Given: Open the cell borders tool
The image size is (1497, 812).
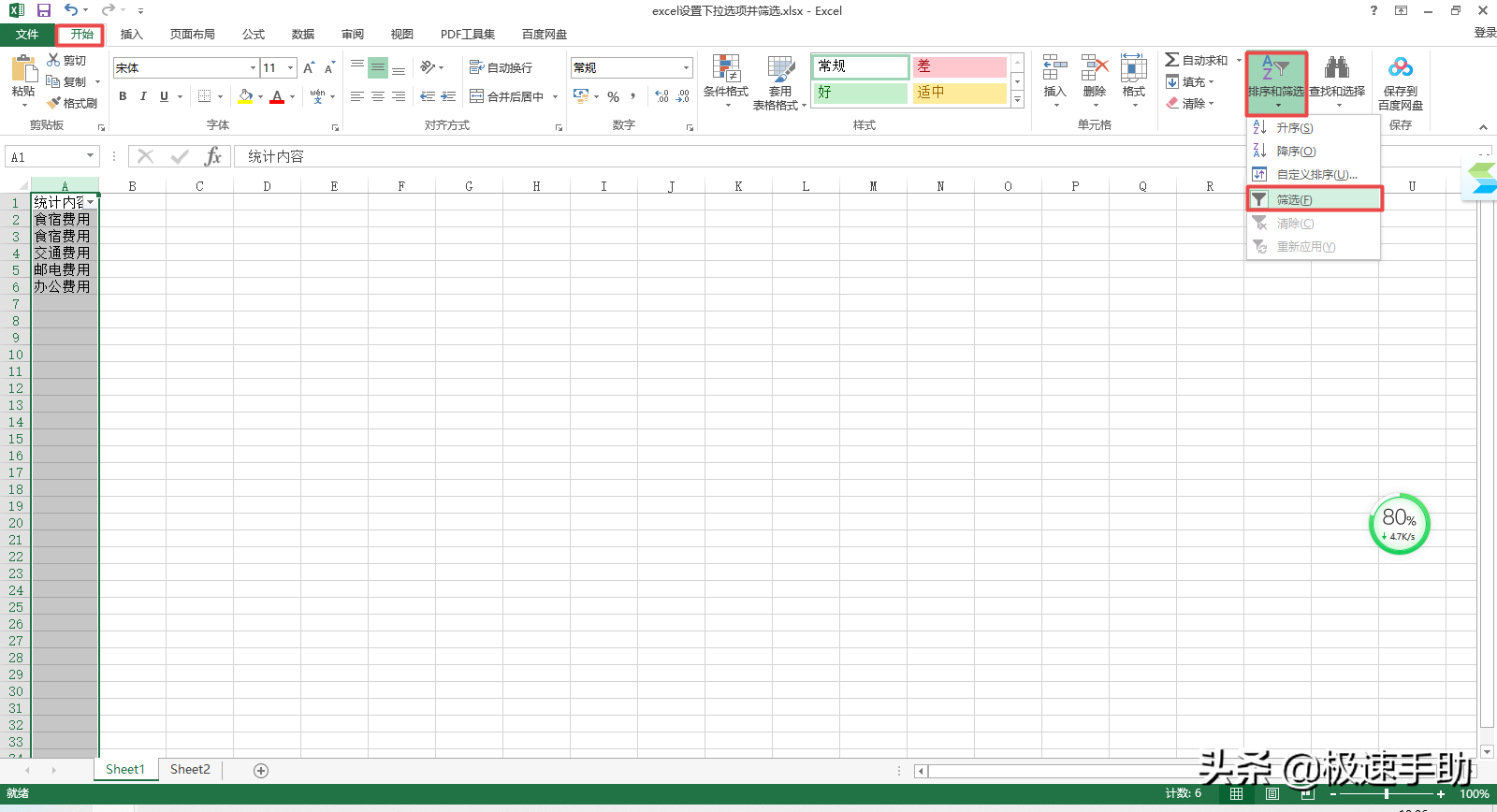Looking at the screenshot, I should 204,96.
